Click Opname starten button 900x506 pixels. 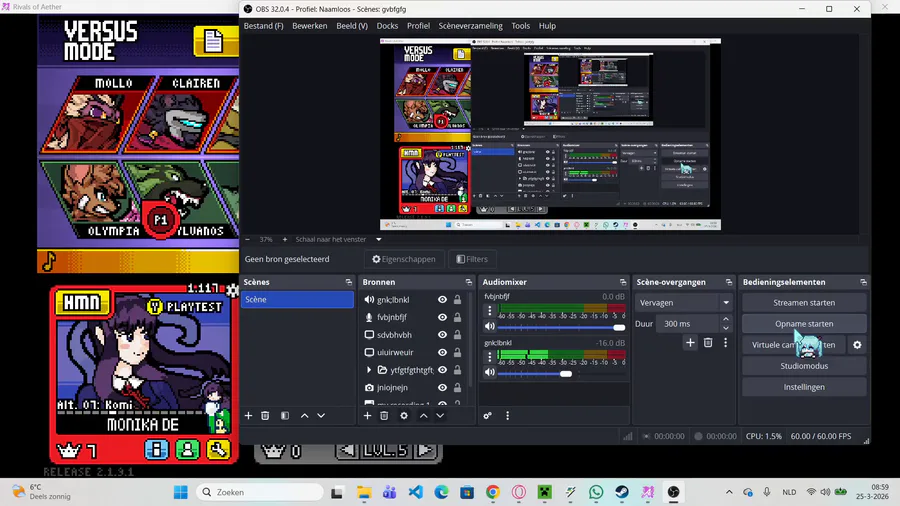[804, 324]
